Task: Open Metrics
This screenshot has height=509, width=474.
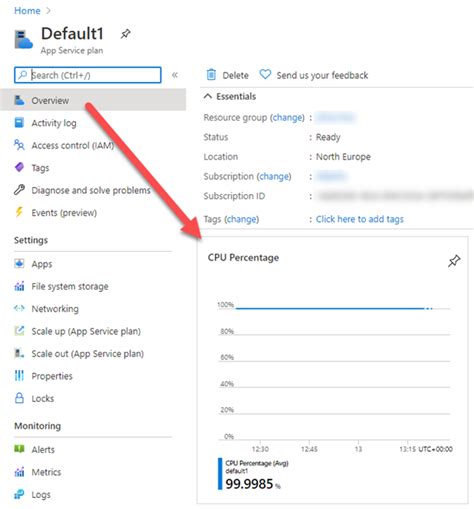Action: tap(46, 472)
